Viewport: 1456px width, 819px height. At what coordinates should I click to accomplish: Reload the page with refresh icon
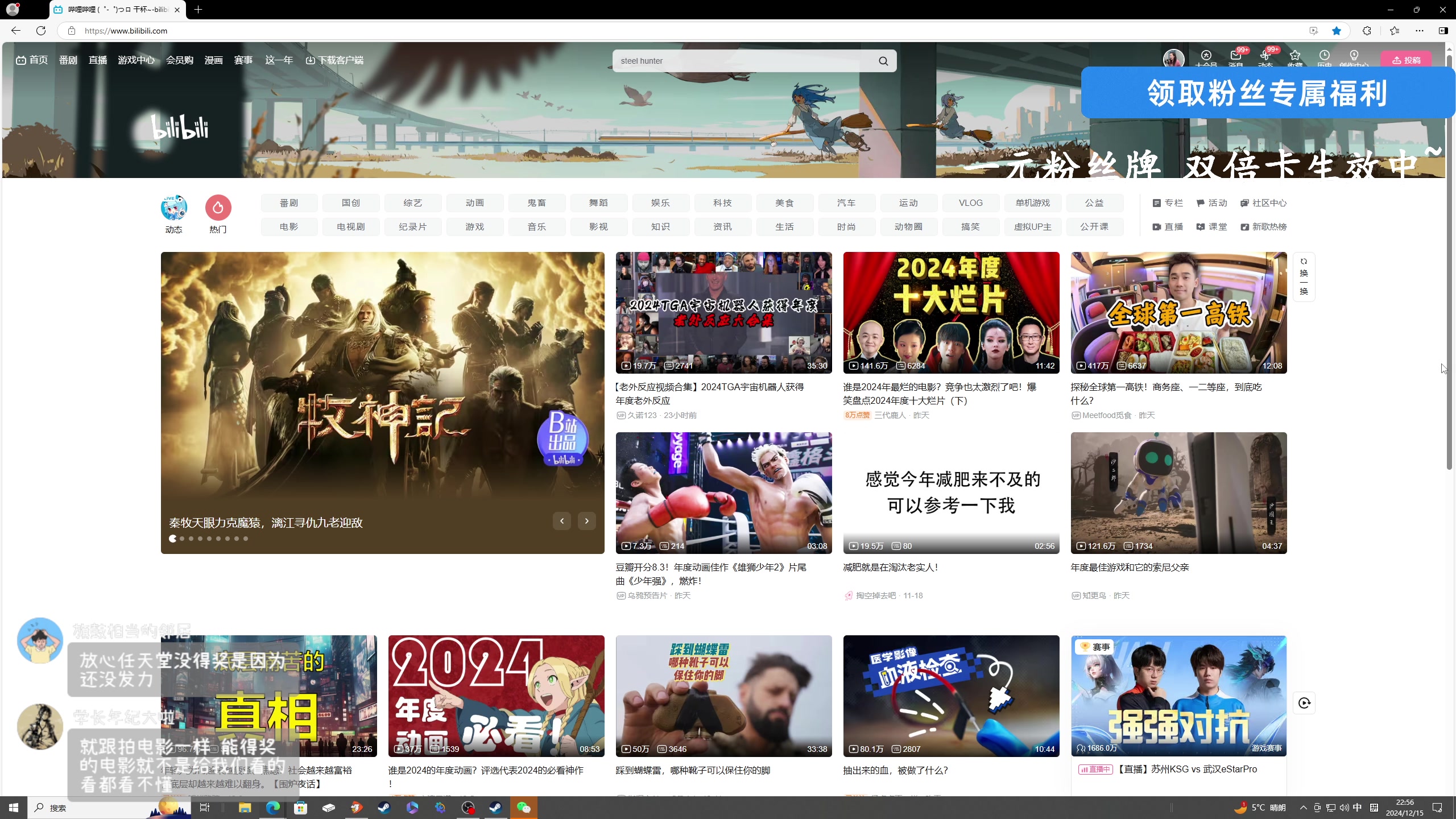pyautogui.click(x=41, y=31)
